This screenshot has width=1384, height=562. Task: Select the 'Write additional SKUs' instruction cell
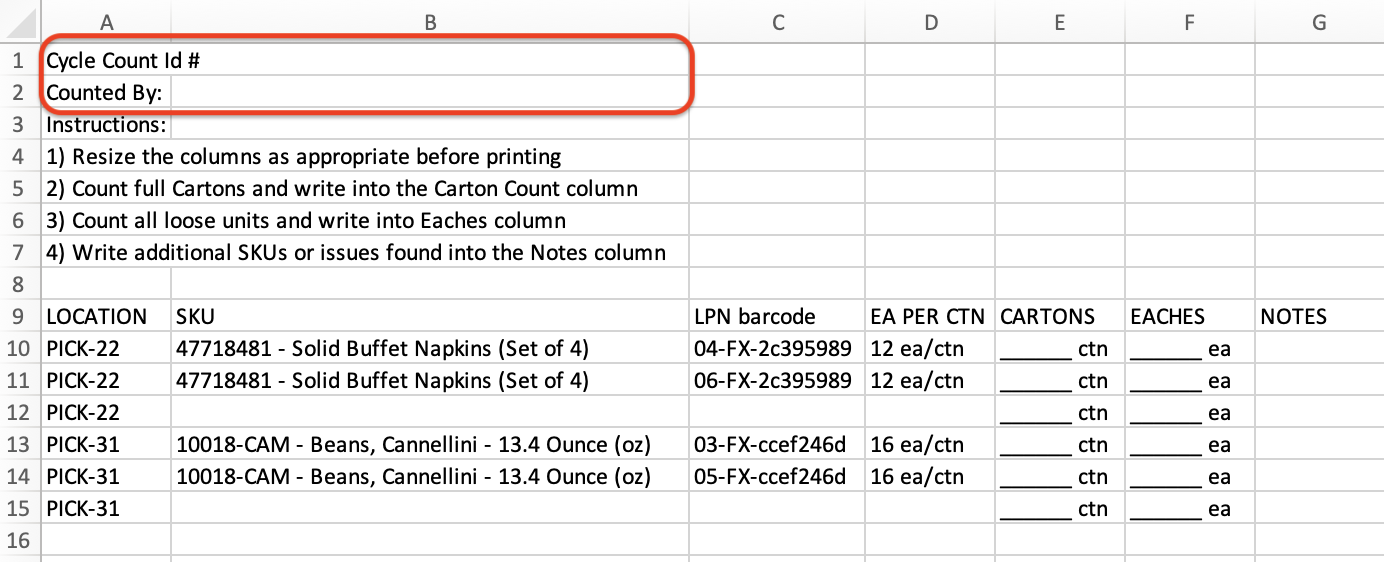356,253
